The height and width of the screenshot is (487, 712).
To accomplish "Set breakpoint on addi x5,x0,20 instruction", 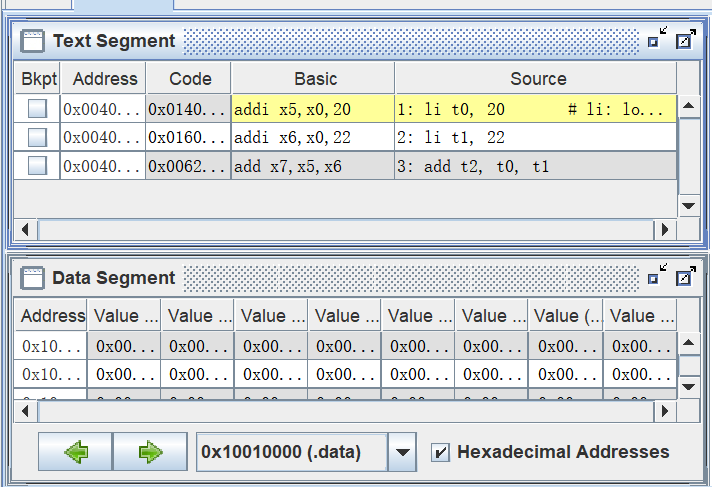I will point(37,109).
